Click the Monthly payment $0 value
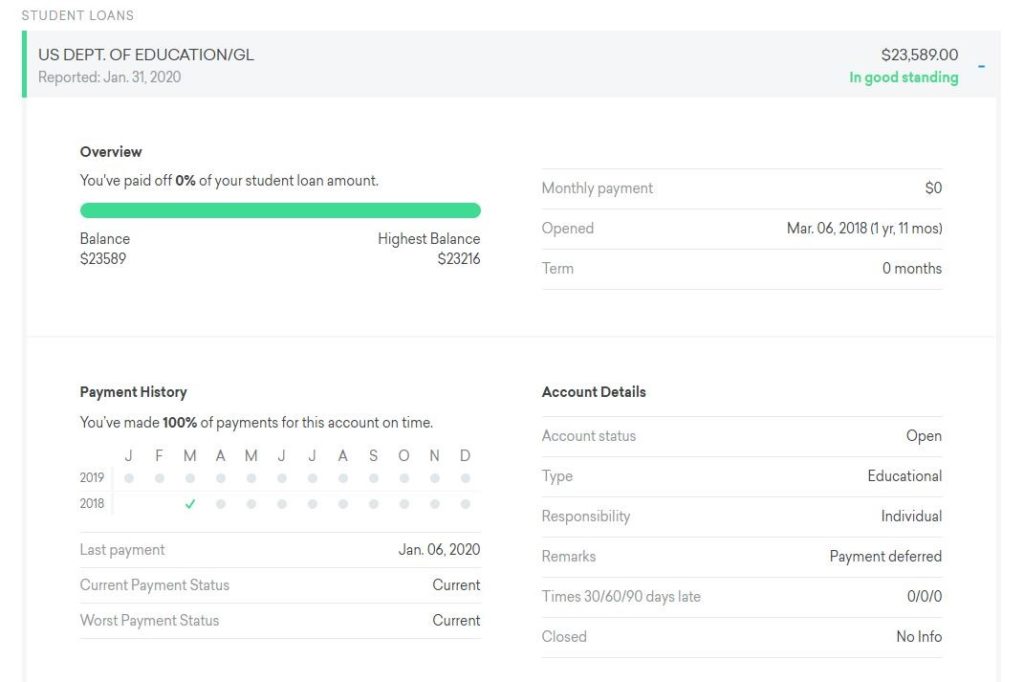 pyautogui.click(x=933, y=188)
